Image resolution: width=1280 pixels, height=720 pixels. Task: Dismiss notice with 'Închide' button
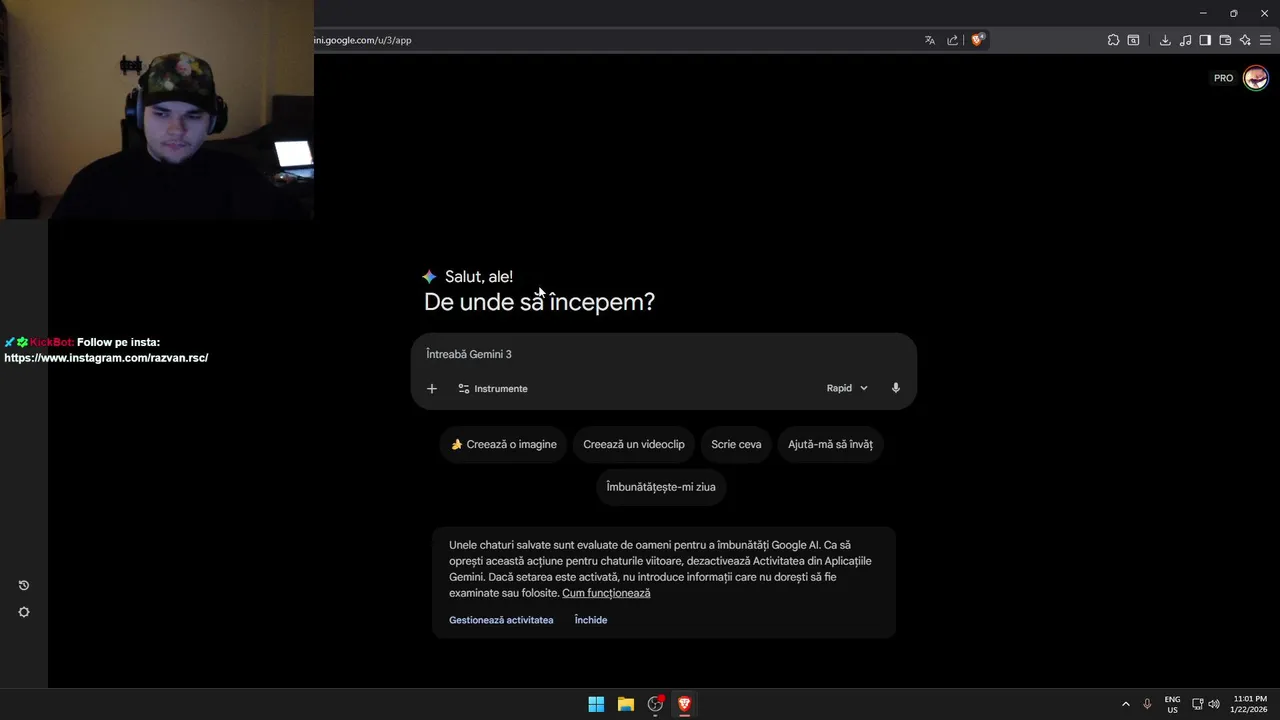(591, 620)
